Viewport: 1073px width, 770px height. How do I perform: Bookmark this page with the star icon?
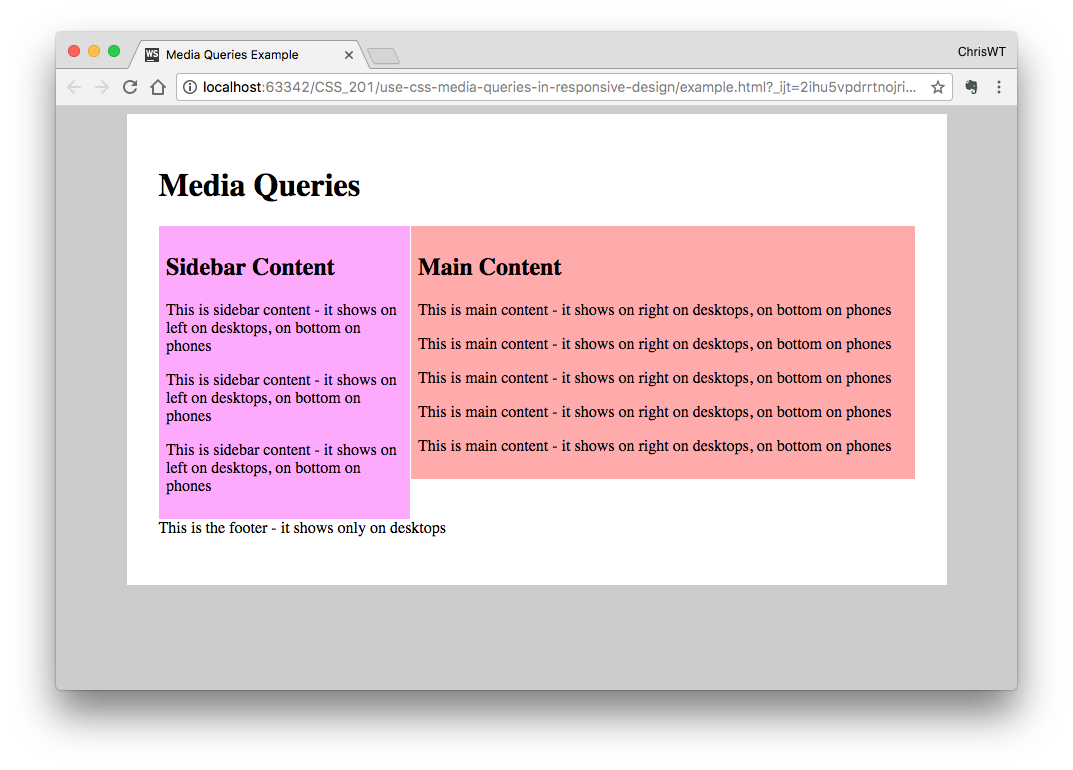938,87
